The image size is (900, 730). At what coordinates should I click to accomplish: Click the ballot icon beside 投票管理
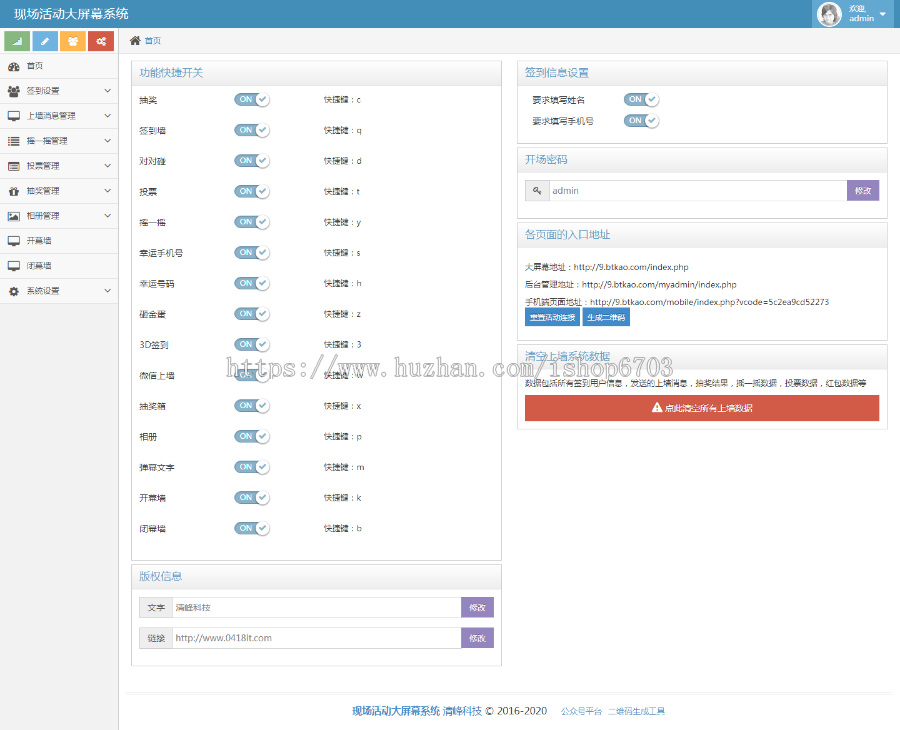click(14, 166)
